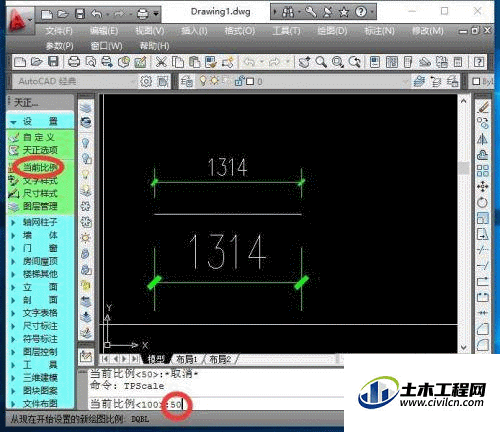
Task: Select the Move tool in modify toolbar
Action: click(x=482, y=186)
